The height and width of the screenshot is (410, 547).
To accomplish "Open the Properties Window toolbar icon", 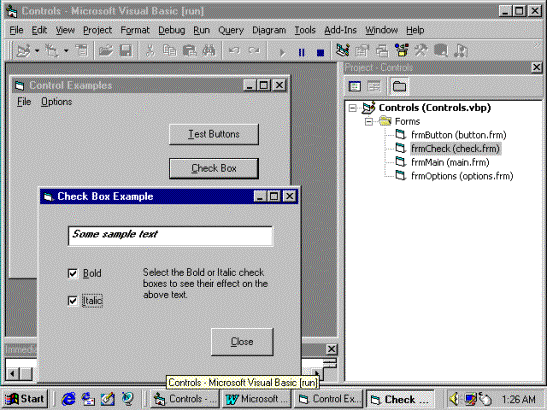I will click(362, 51).
